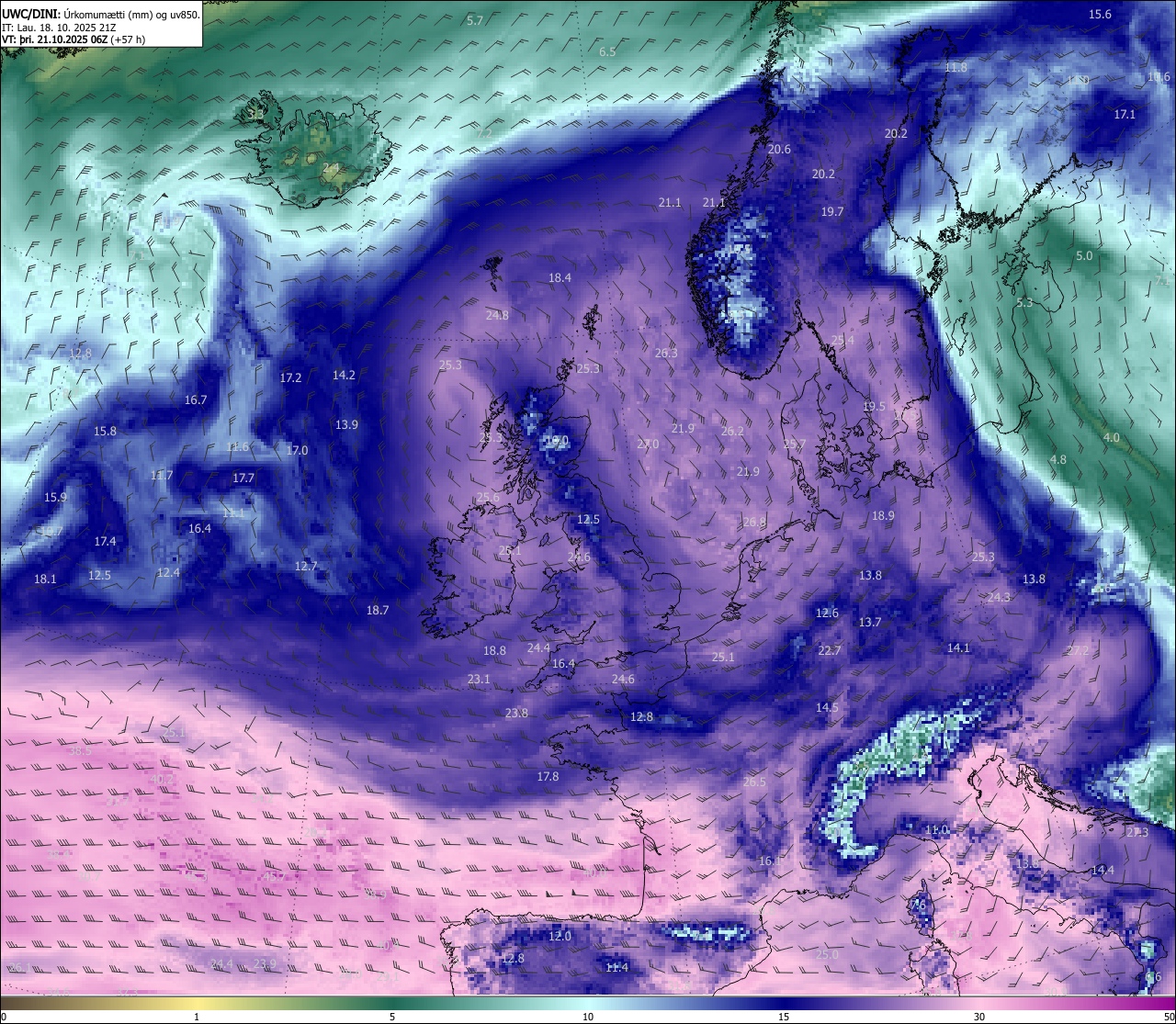This screenshot has width=1176, height=1024.
Task: Select the 12.0 value over Spain
Action: coord(560,936)
